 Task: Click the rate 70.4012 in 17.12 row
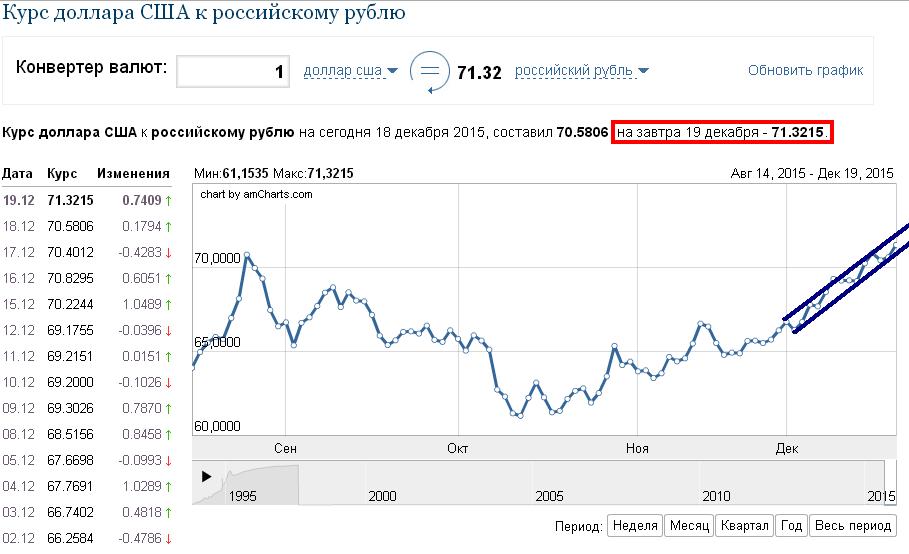70,253
